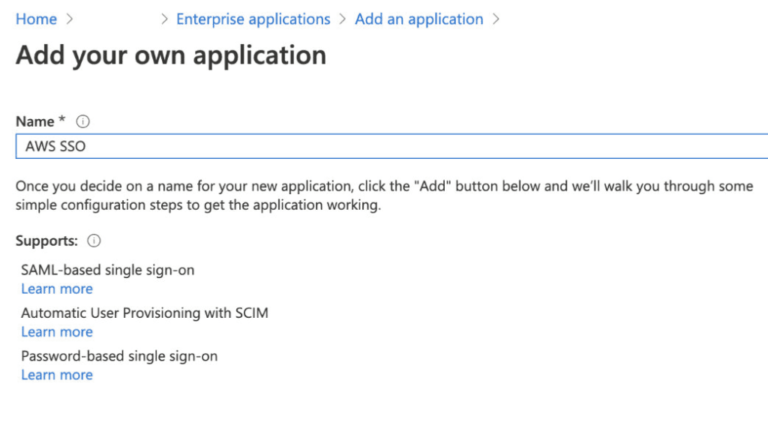Click the chevron right after Home
Viewport: 768px width, 437px height.
tap(69, 19)
